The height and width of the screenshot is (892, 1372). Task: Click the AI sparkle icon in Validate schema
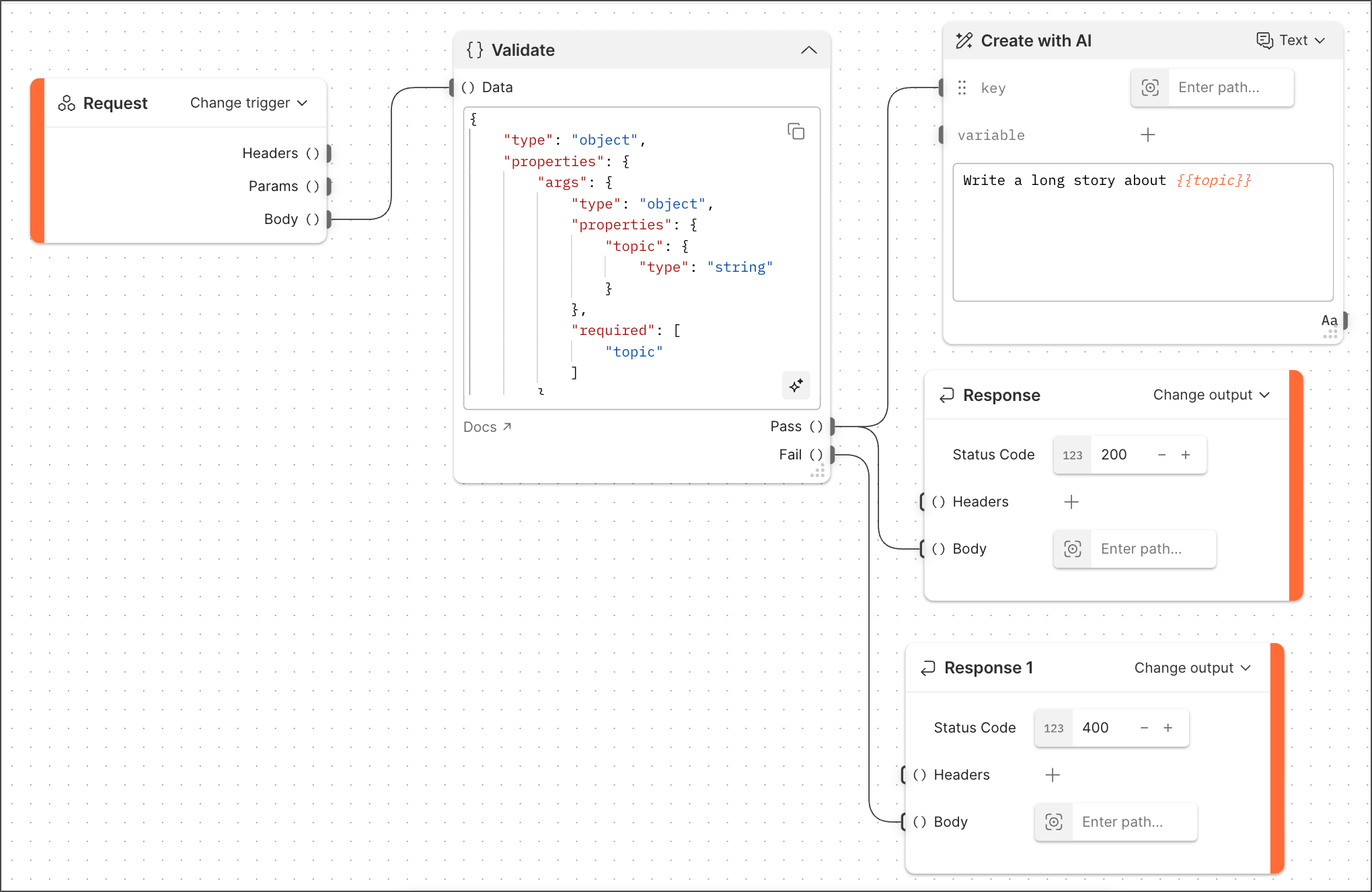(x=796, y=385)
